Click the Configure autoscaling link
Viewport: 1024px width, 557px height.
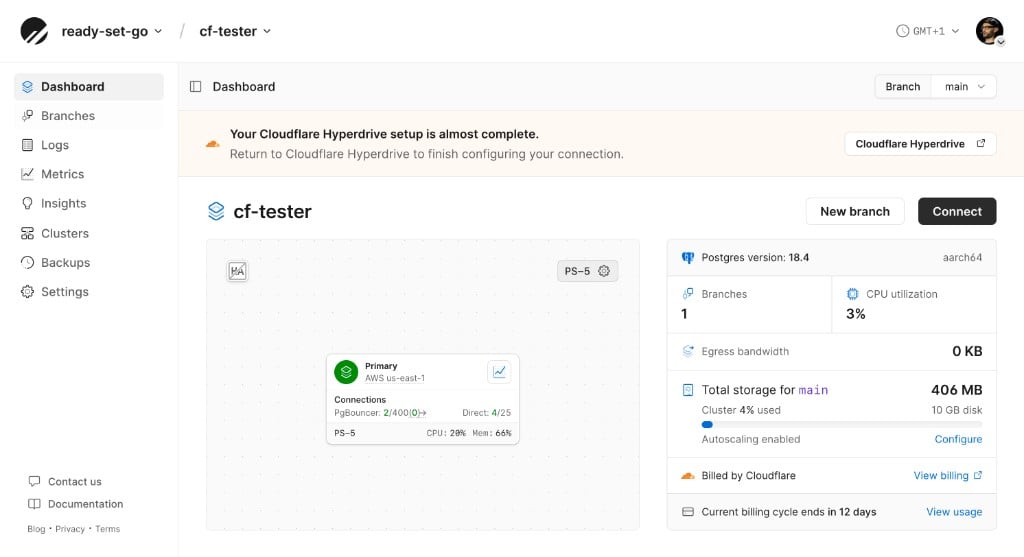click(958, 439)
